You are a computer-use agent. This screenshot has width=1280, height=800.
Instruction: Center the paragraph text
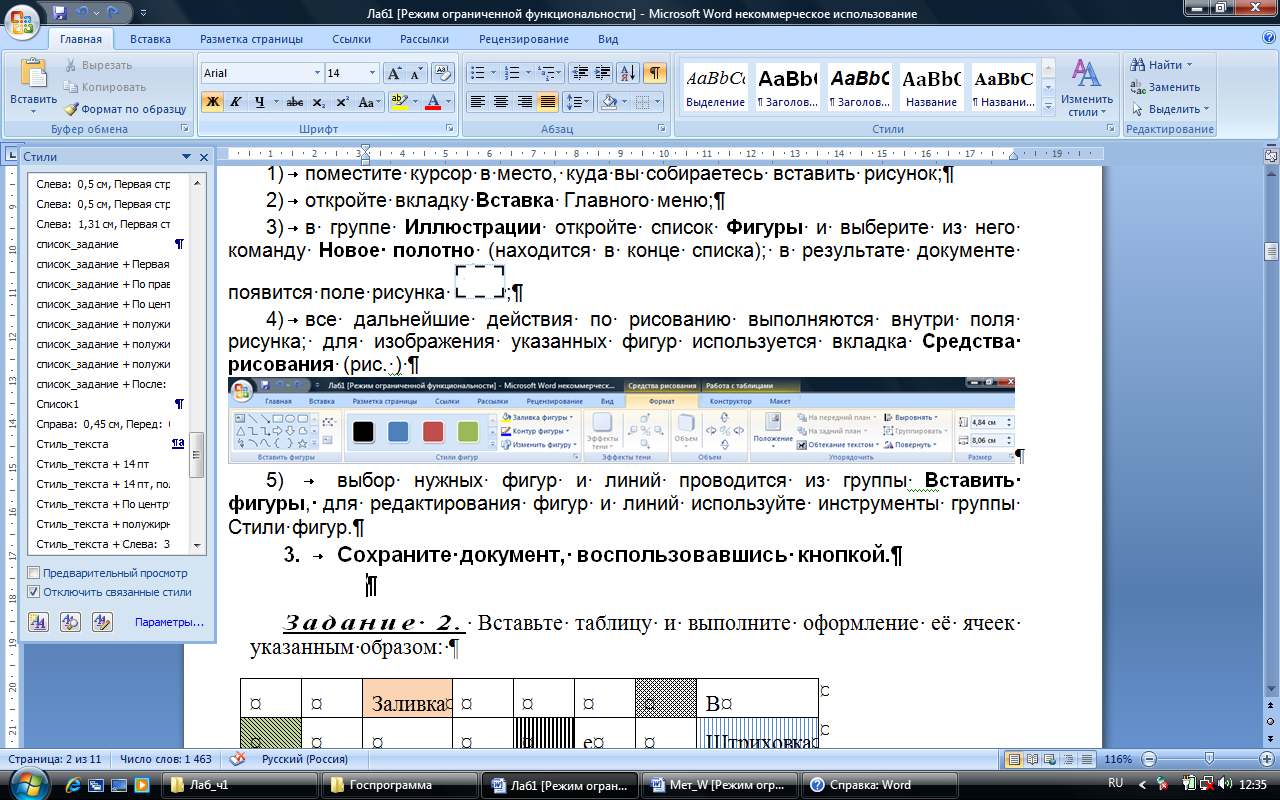[501, 102]
